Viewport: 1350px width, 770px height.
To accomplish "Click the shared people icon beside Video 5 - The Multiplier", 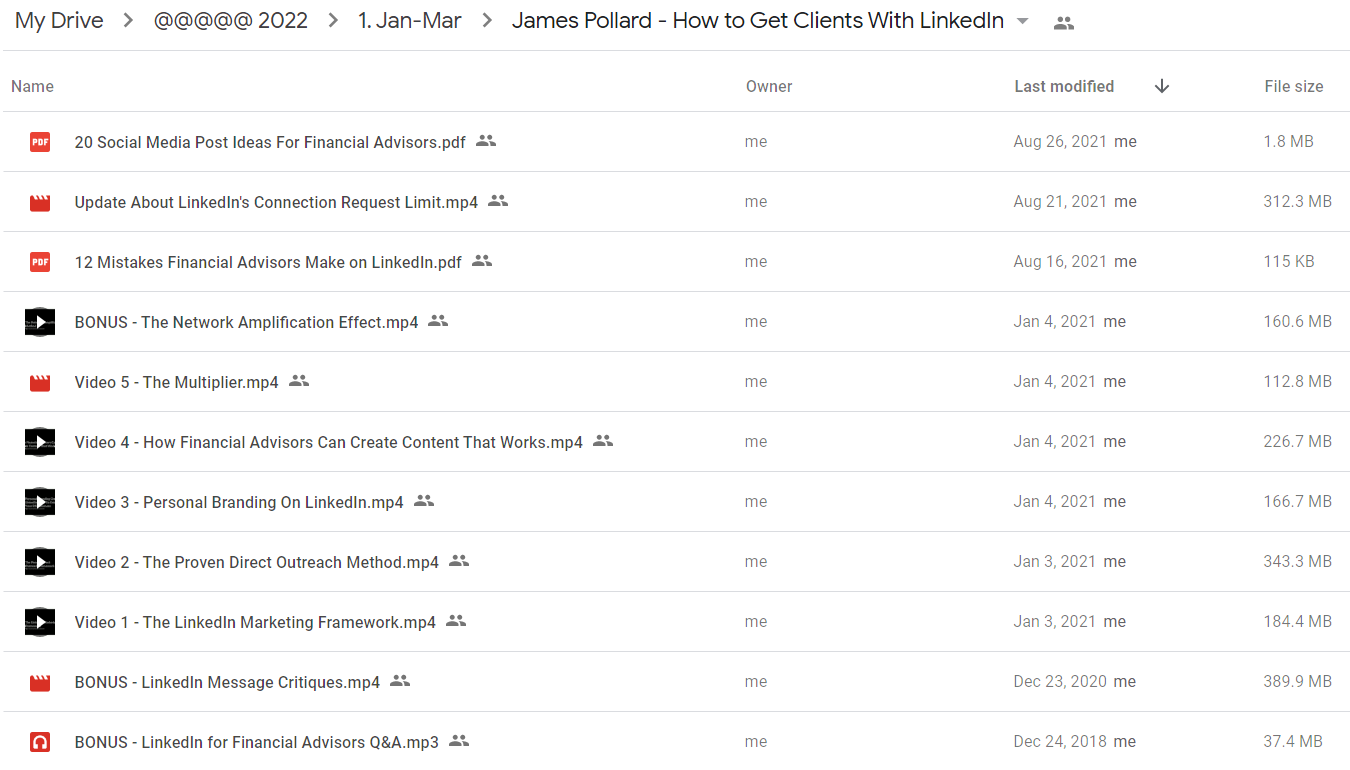I will coord(299,381).
